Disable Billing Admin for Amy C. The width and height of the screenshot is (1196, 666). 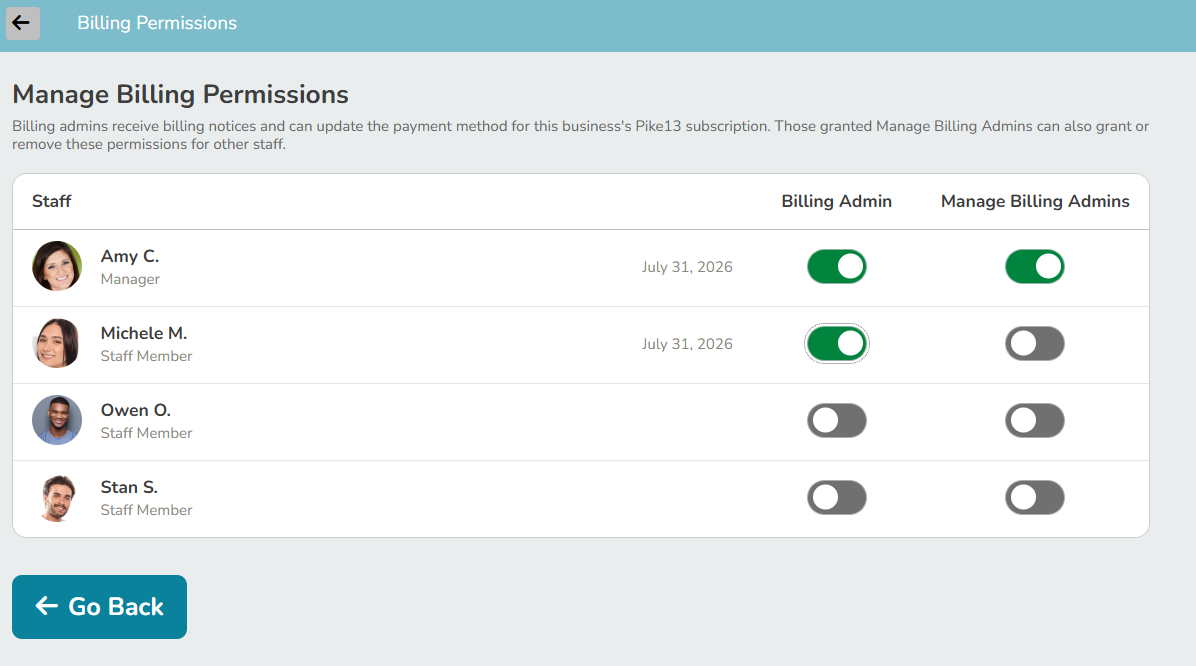tap(837, 266)
